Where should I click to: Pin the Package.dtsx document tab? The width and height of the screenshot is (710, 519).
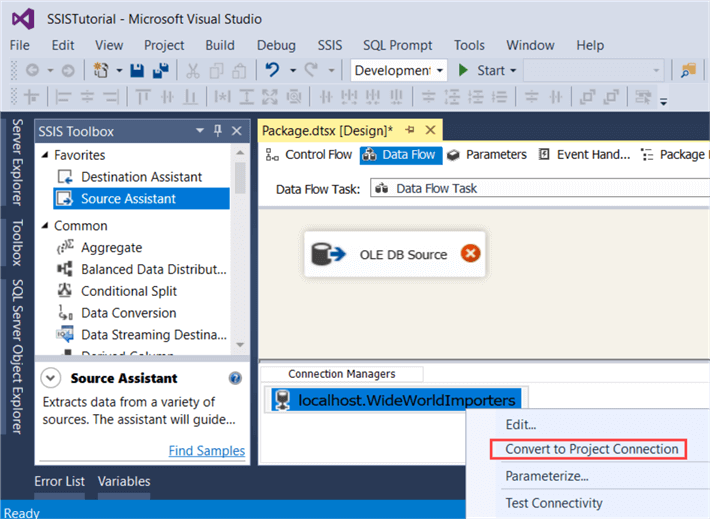click(410, 130)
